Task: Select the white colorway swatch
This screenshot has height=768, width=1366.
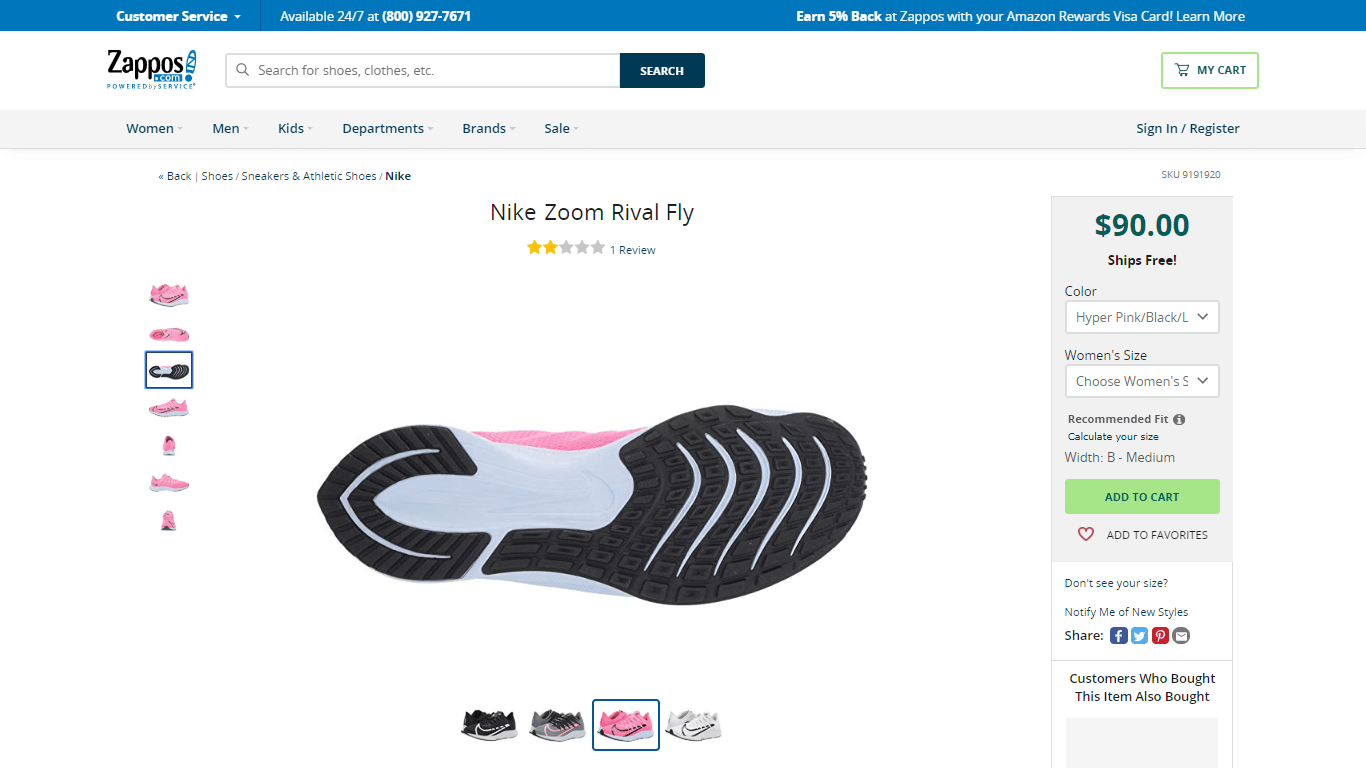Action: (x=693, y=724)
